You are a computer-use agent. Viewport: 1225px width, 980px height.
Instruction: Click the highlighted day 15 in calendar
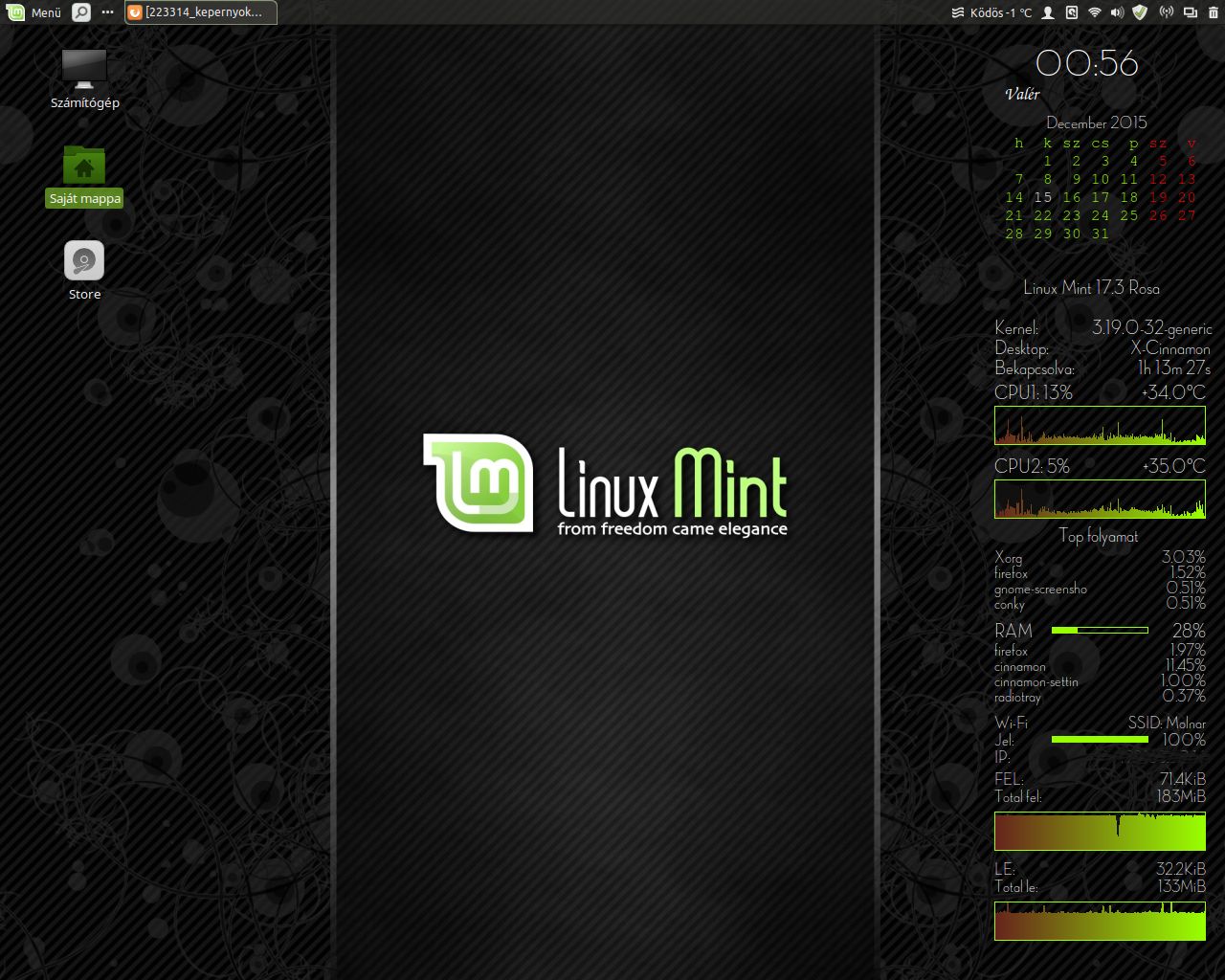[x=1042, y=197]
